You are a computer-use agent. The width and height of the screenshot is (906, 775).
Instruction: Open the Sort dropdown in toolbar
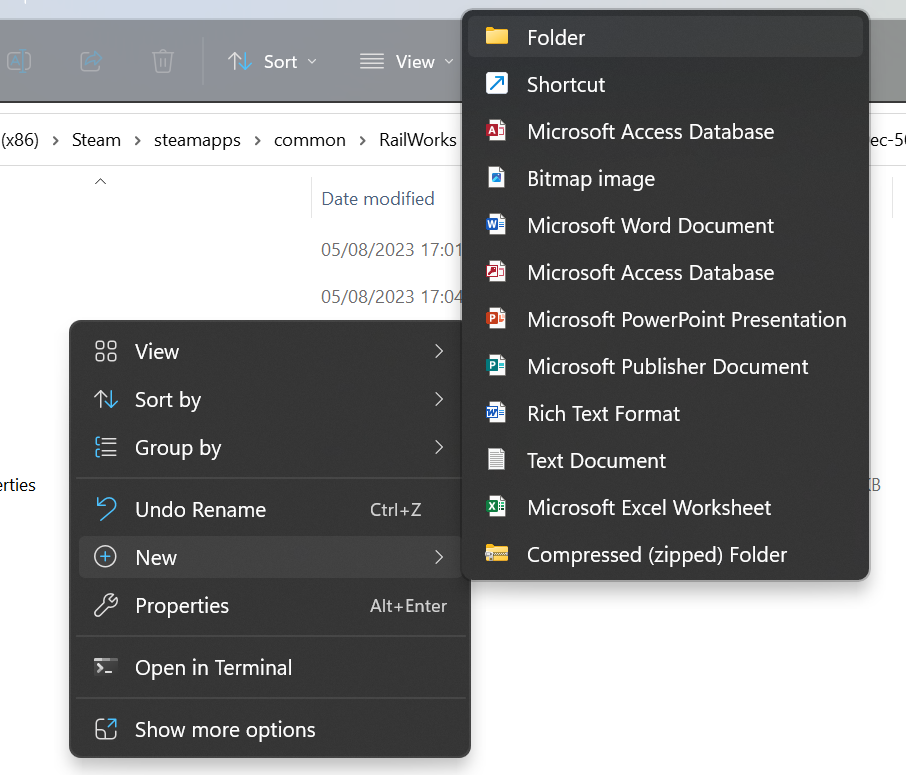(x=272, y=62)
